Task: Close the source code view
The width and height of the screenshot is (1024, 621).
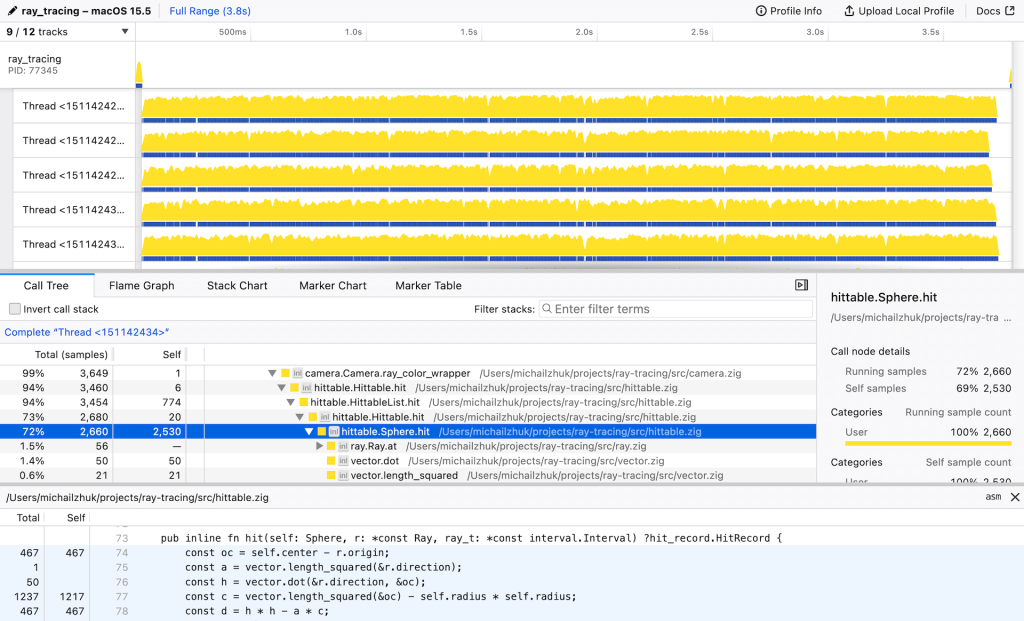Action: [1015, 497]
